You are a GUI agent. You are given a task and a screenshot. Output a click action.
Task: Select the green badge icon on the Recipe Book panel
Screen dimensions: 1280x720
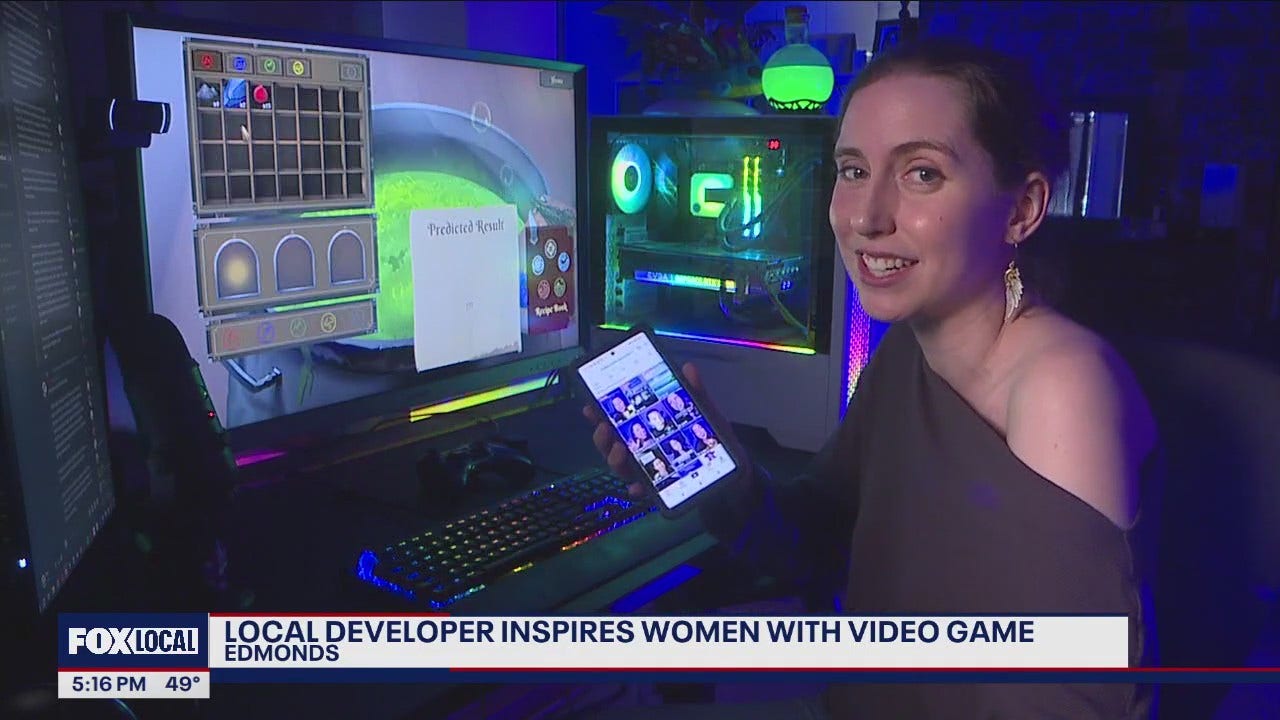point(558,288)
